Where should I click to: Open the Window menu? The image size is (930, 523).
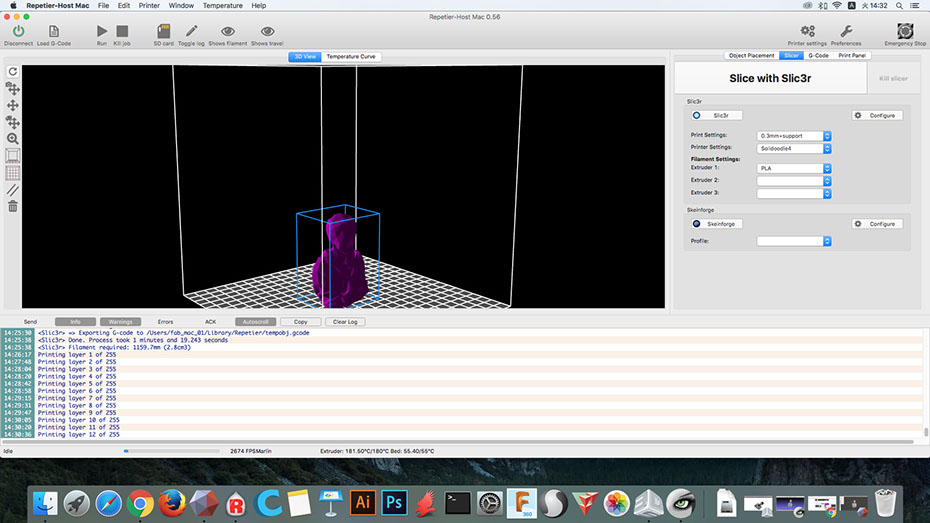tap(181, 5)
